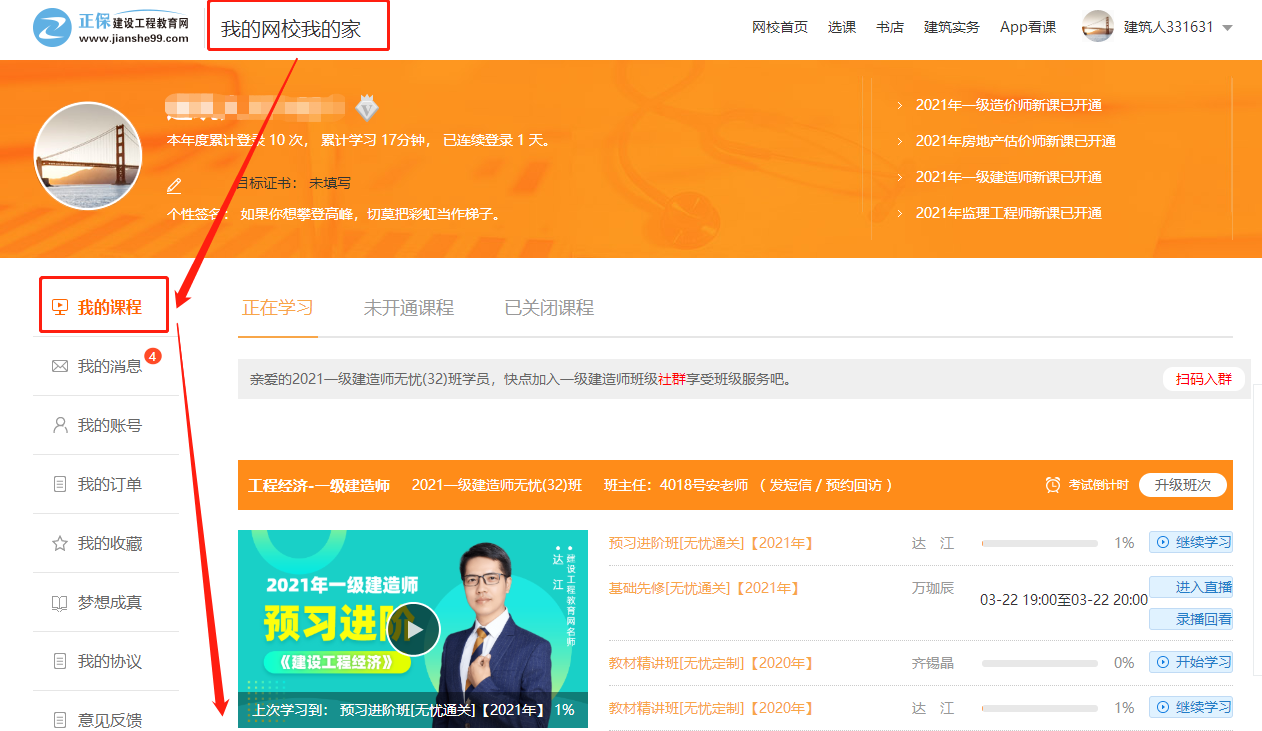Click the 我的账号 person icon
This screenshot has width=1262, height=731.
coord(62,425)
